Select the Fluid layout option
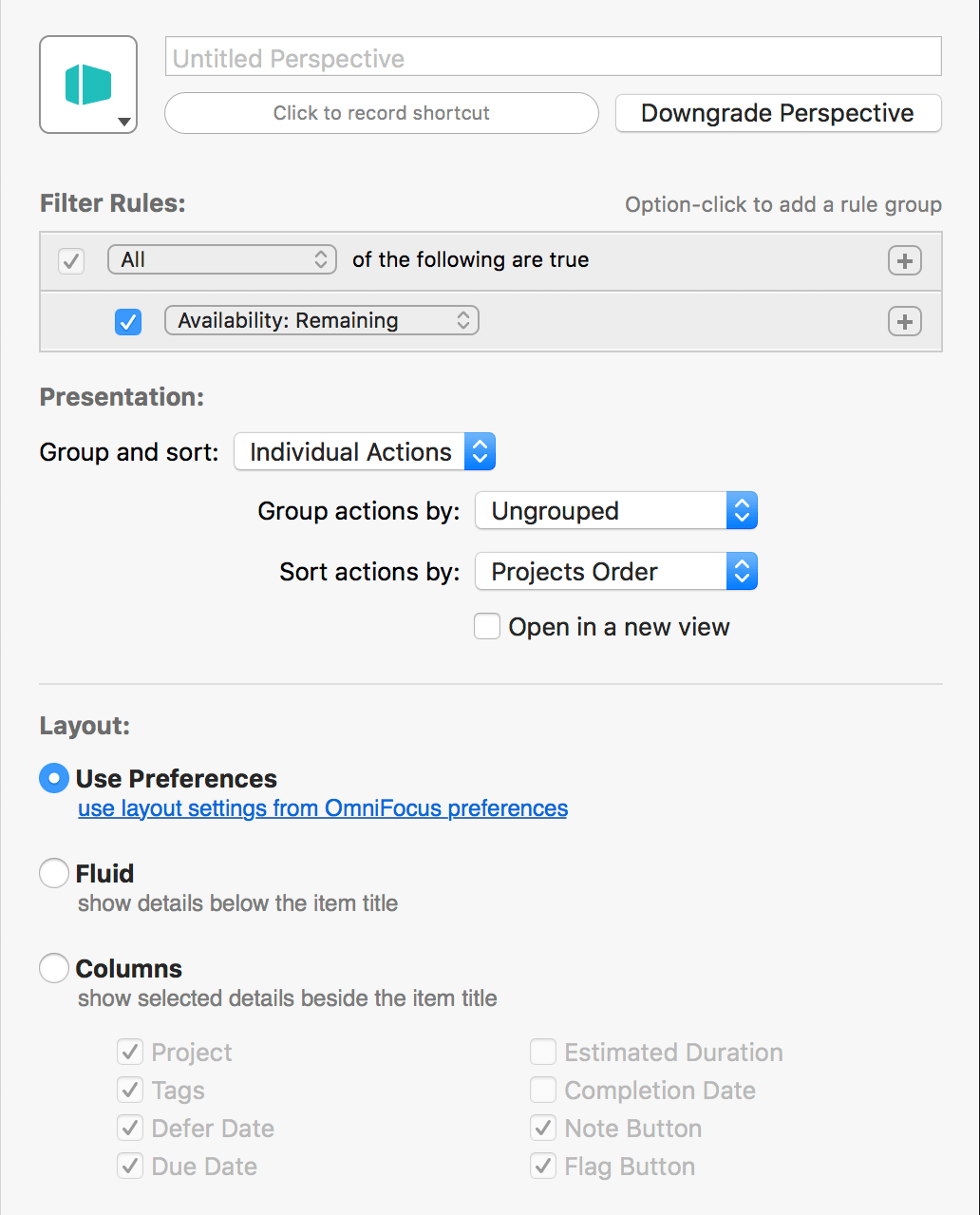Image resolution: width=980 pixels, height=1215 pixels. [x=54, y=874]
